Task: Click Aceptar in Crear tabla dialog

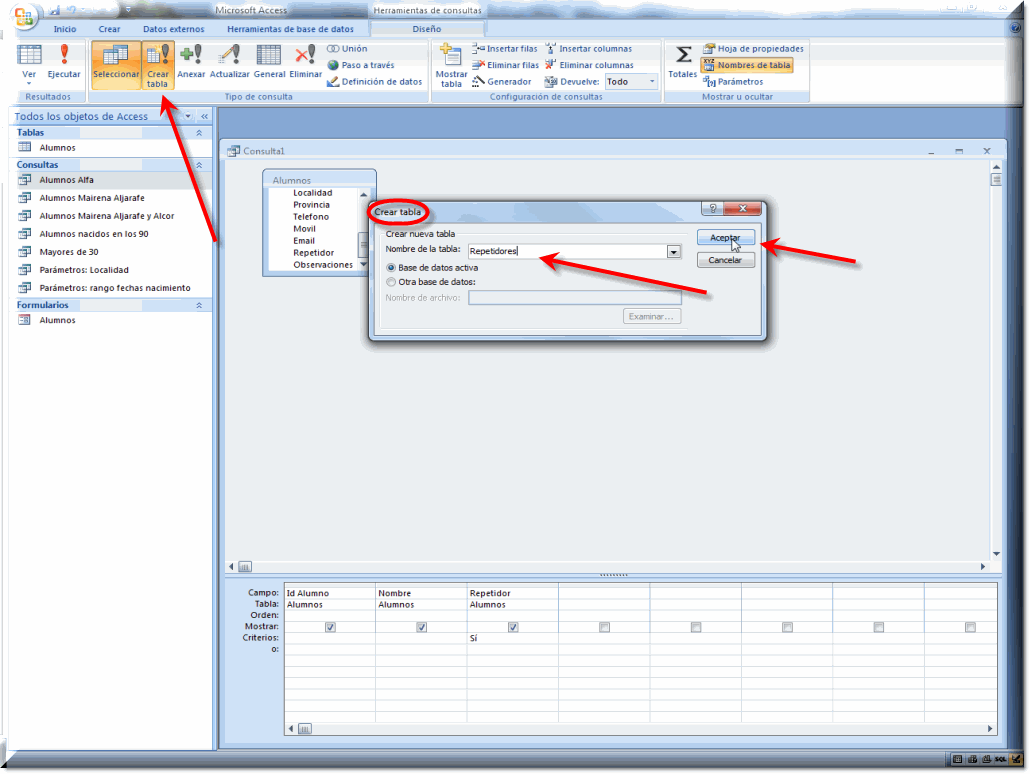Action: [725, 238]
